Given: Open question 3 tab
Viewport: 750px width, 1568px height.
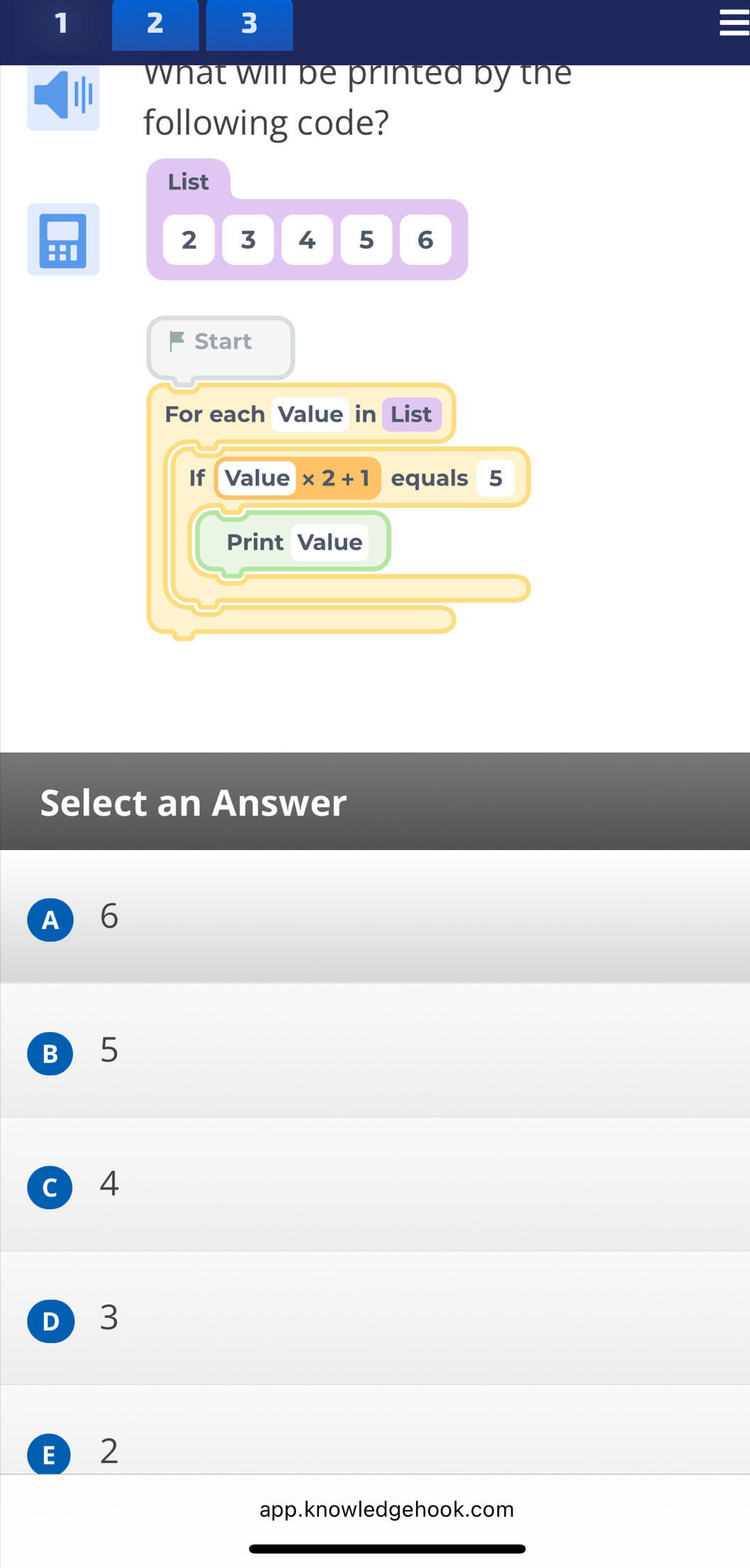Looking at the screenshot, I should pos(249,23).
